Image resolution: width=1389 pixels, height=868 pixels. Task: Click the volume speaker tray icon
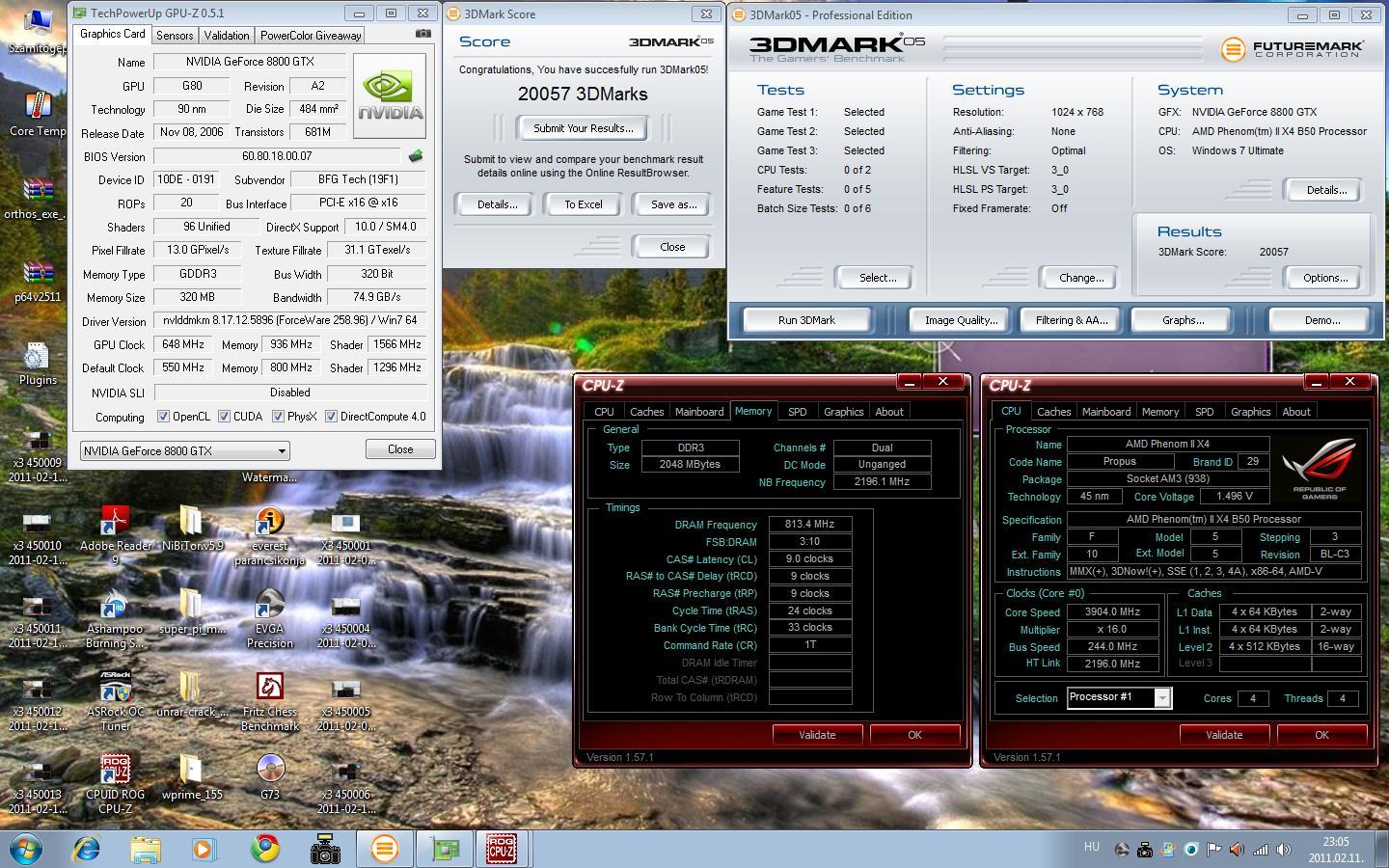click(x=1284, y=850)
